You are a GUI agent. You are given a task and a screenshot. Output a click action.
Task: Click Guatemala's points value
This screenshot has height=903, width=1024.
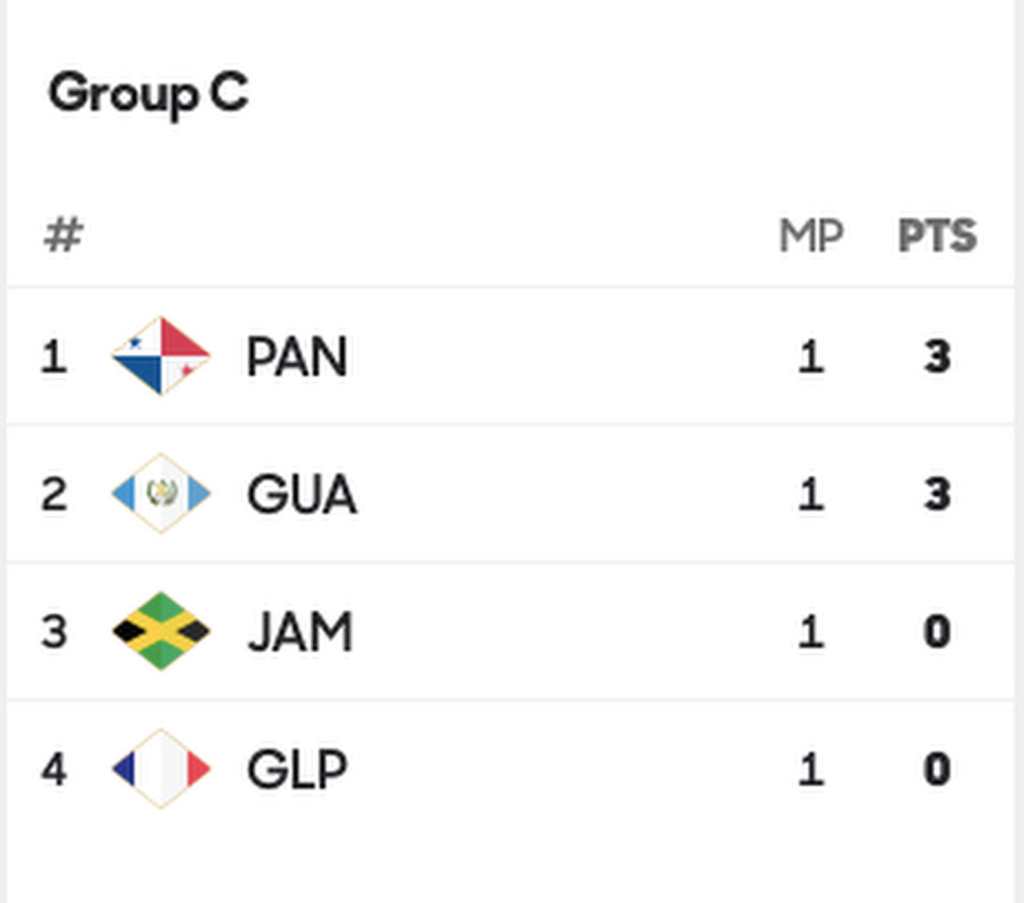(937, 494)
